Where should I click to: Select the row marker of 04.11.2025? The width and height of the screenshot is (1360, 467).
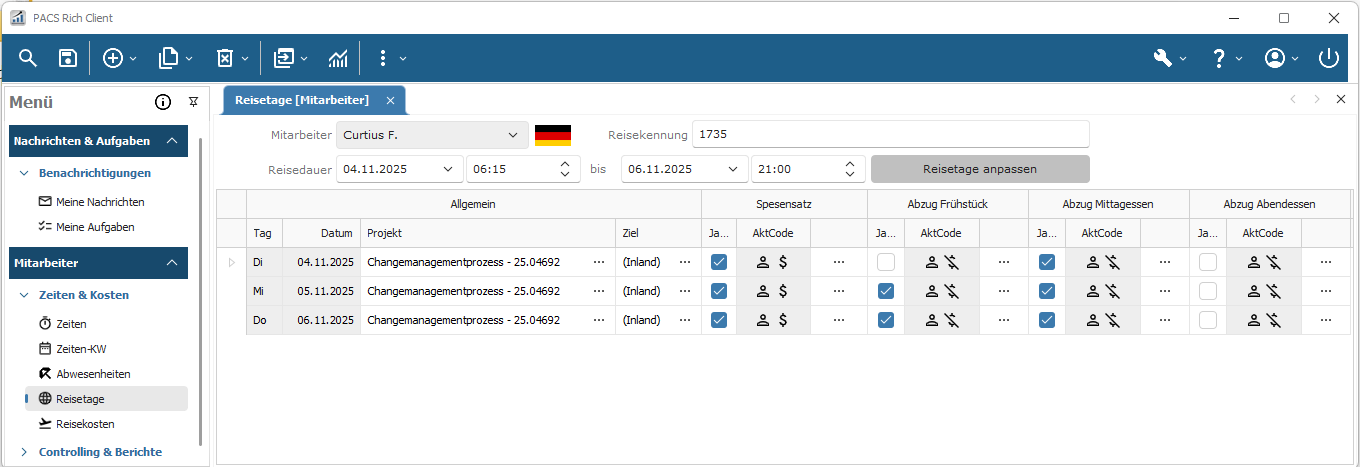[232, 262]
